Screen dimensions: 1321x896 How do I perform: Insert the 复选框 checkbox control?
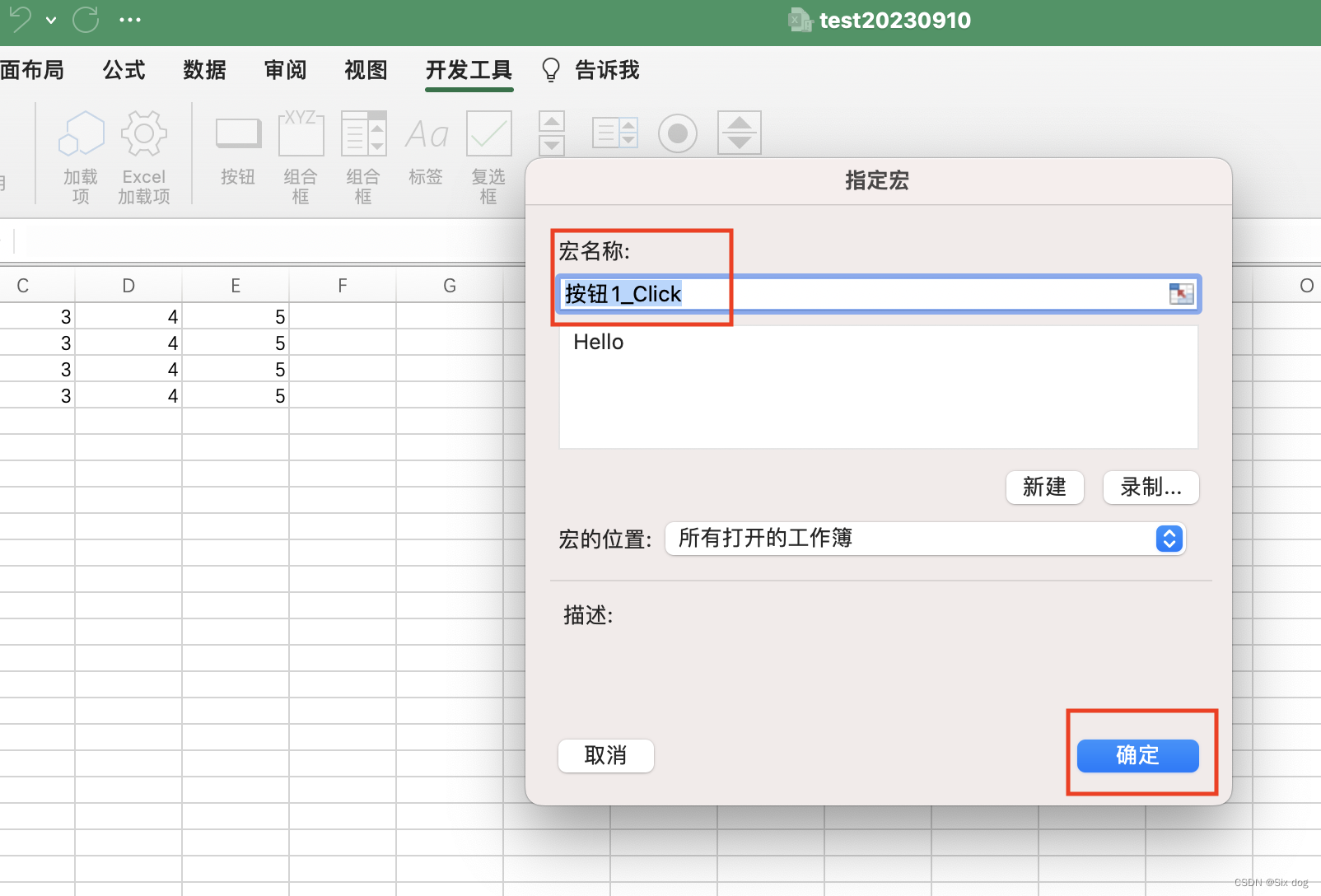click(x=489, y=156)
